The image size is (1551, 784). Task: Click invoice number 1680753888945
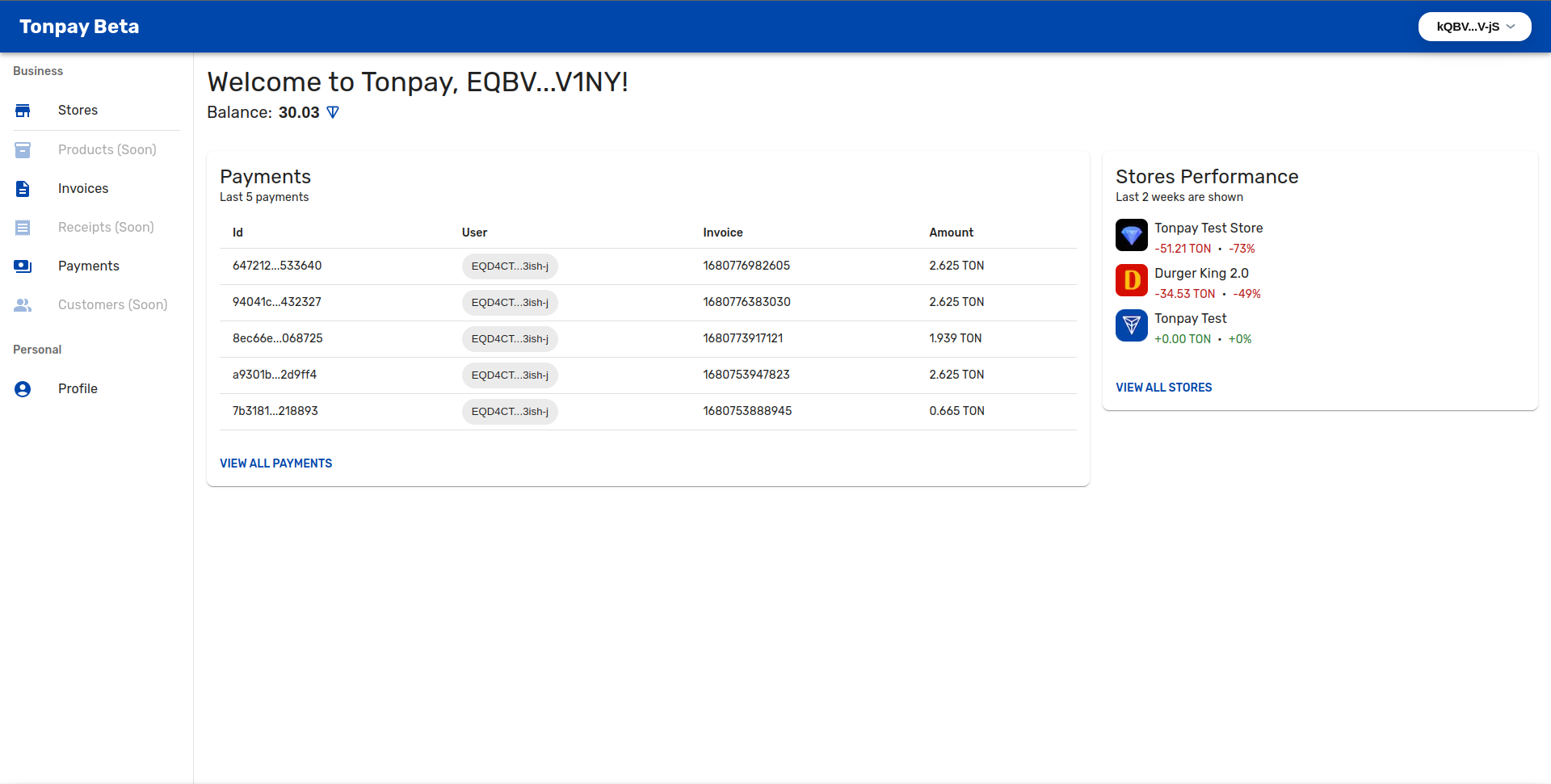(x=747, y=411)
